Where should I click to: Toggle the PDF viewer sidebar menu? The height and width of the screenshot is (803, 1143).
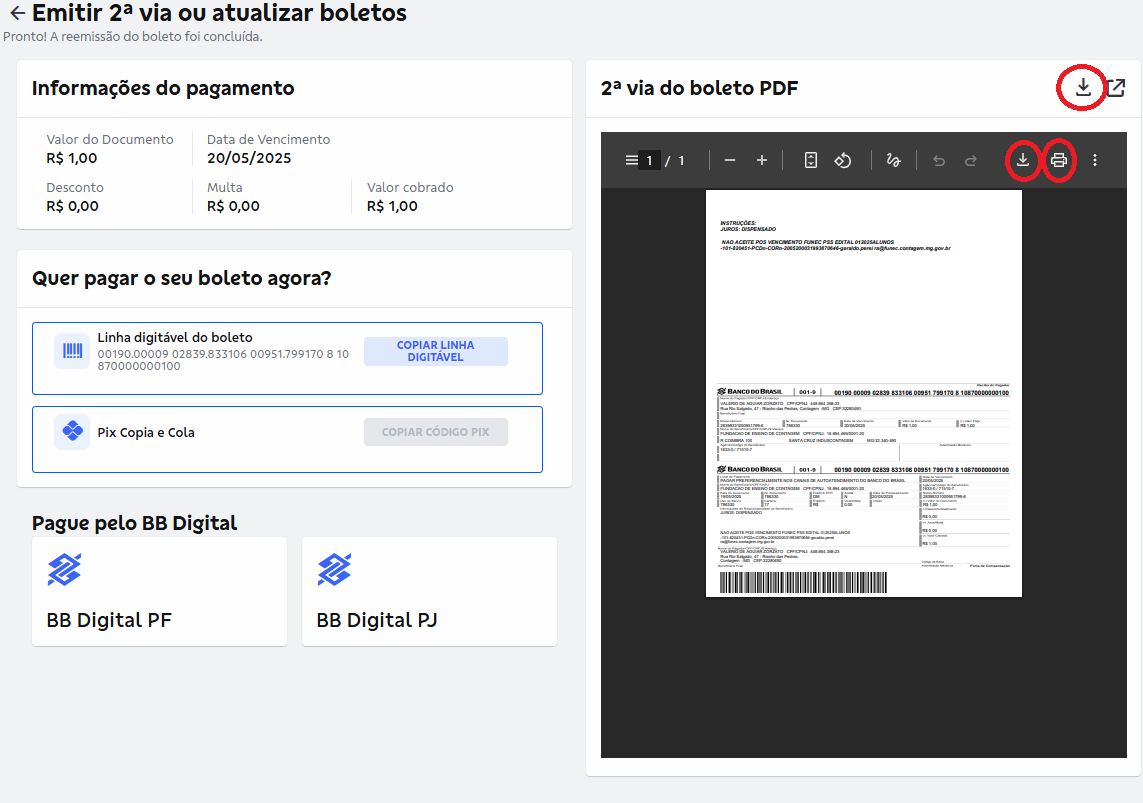tap(630, 160)
